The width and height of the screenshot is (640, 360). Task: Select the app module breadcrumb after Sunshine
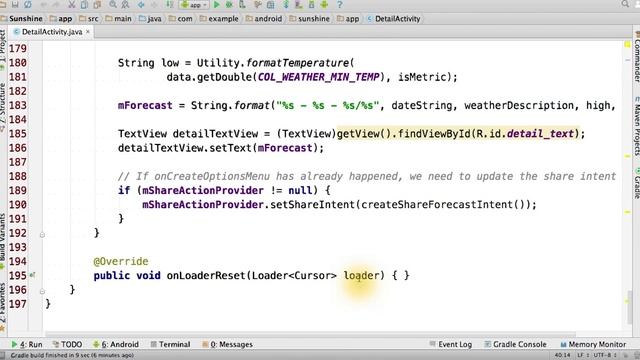tap(60, 19)
